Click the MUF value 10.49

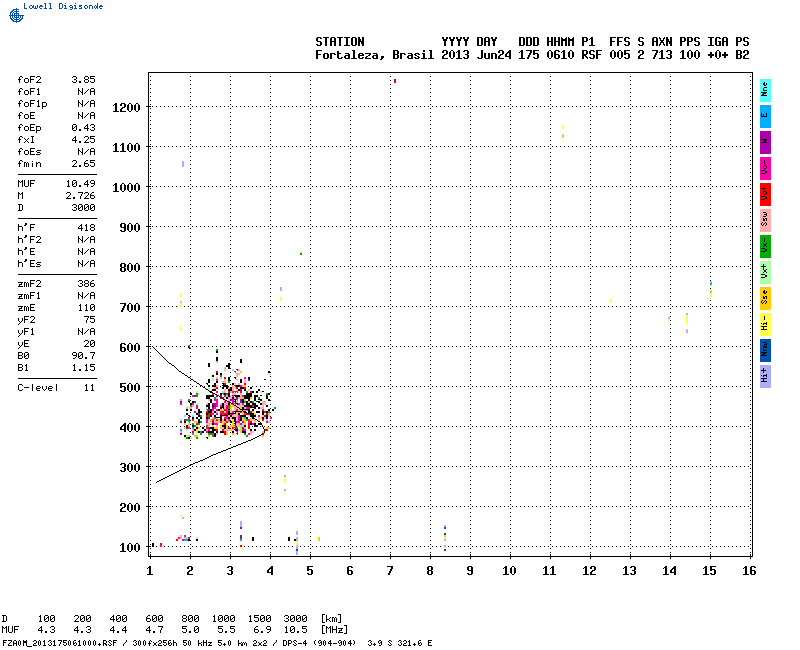point(81,184)
